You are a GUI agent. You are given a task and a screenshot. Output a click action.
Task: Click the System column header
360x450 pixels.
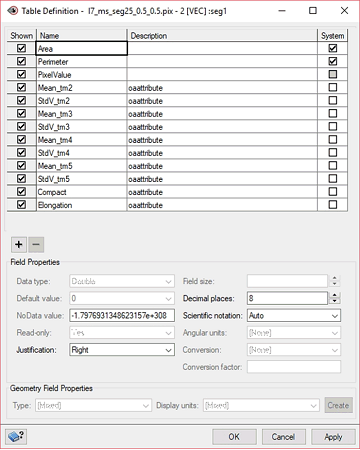pyautogui.click(x=333, y=35)
